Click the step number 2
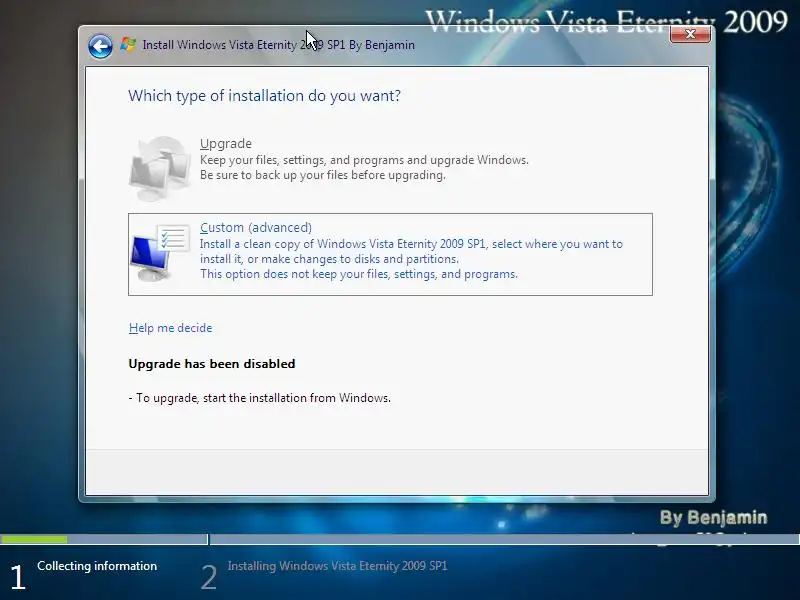 coord(209,578)
